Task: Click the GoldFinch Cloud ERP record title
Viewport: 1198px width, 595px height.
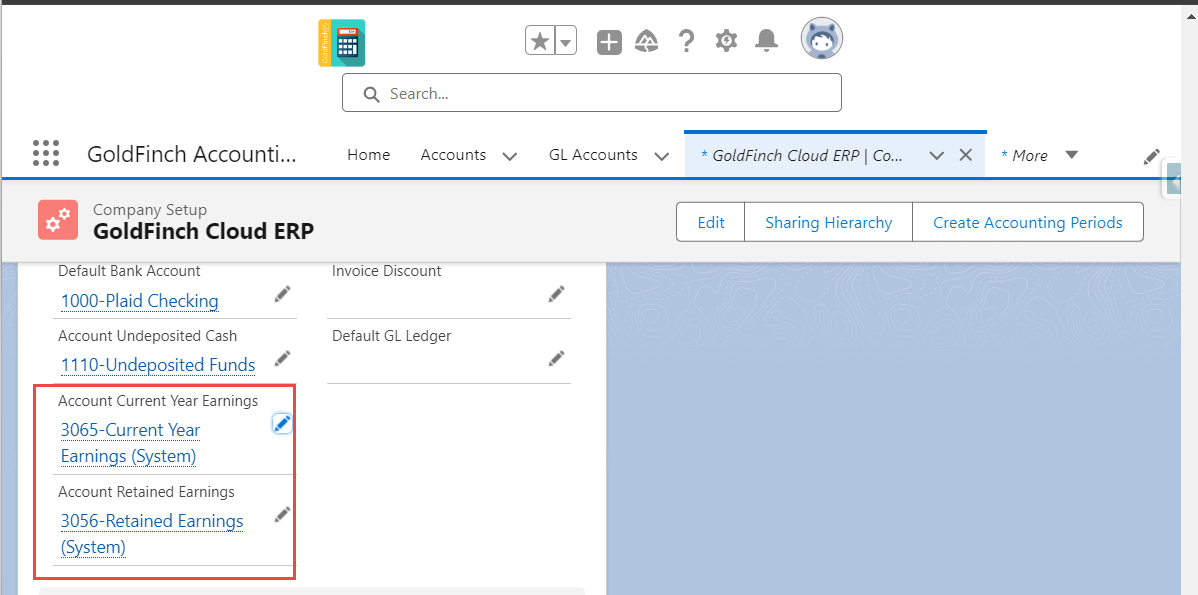Action: (203, 231)
